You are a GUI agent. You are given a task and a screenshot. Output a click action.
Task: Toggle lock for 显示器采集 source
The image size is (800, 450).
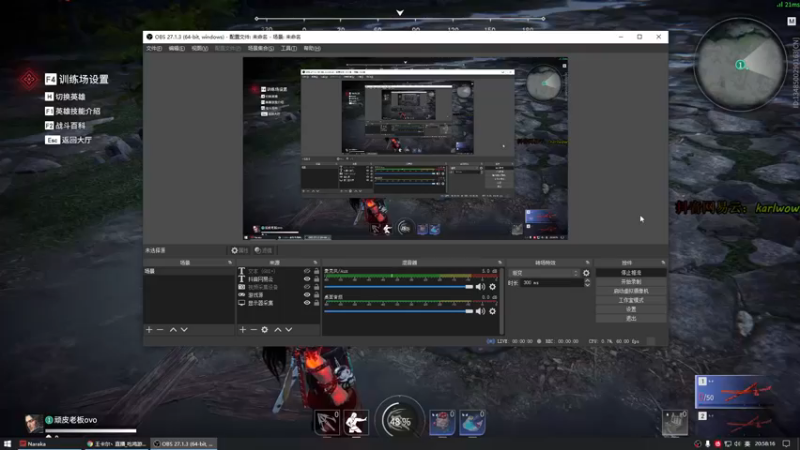pyautogui.click(x=316, y=303)
